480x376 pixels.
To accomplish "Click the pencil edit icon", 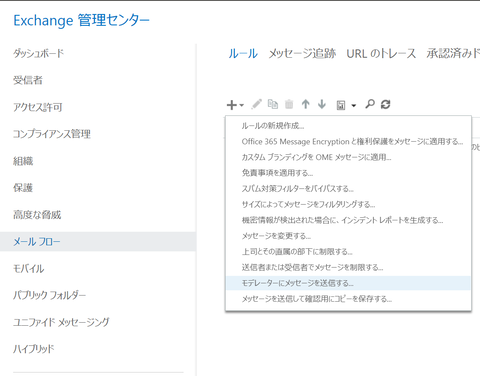I will 256,104.
